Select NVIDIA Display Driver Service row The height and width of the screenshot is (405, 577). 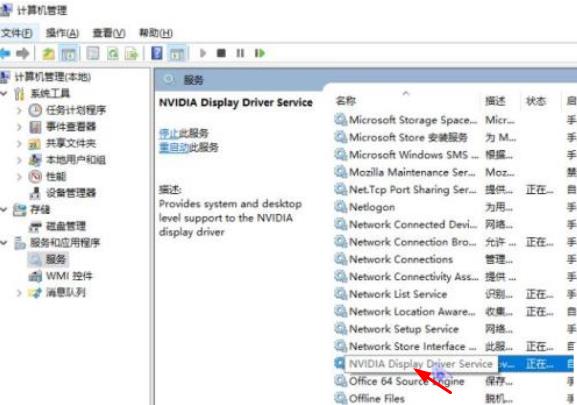pyautogui.click(x=455, y=364)
